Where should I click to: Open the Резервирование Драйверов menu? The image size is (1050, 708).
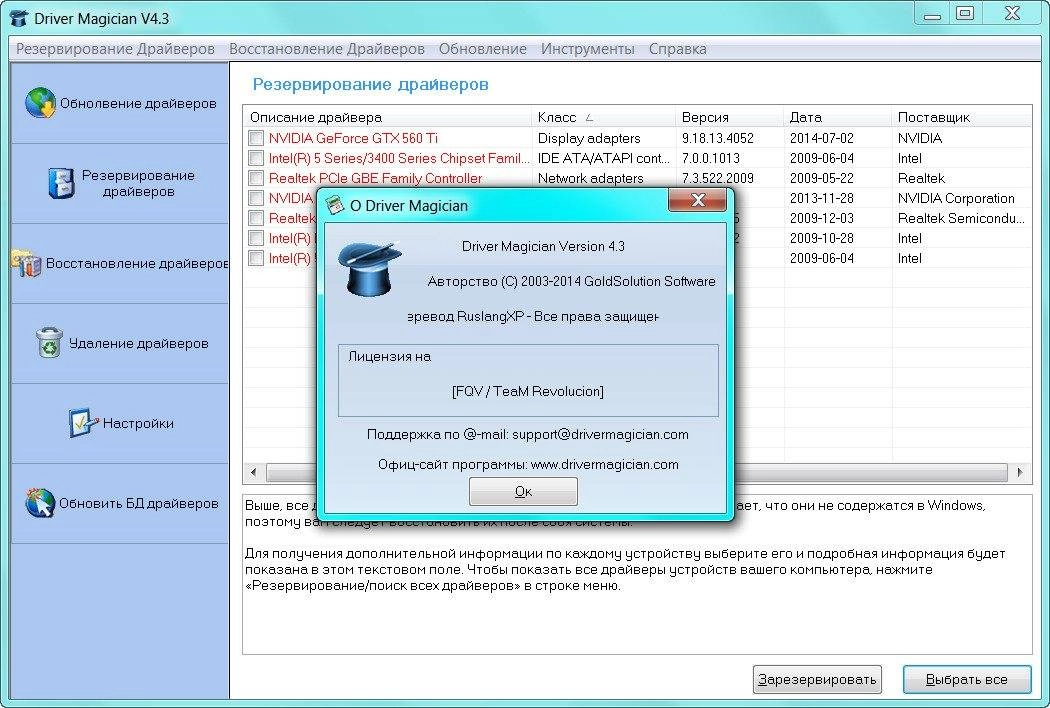115,49
